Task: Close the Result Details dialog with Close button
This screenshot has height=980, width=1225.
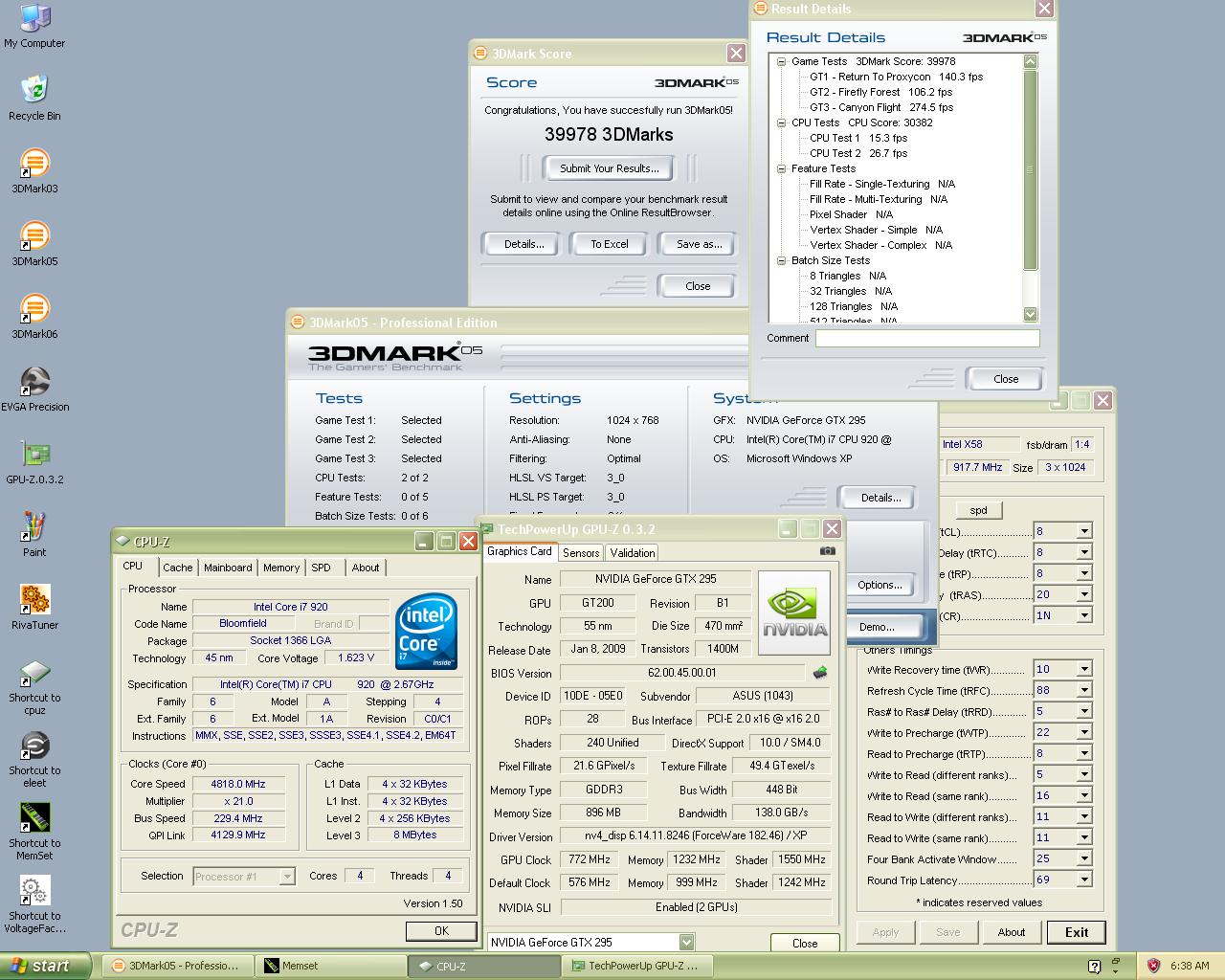Action: [x=1005, y=379]
